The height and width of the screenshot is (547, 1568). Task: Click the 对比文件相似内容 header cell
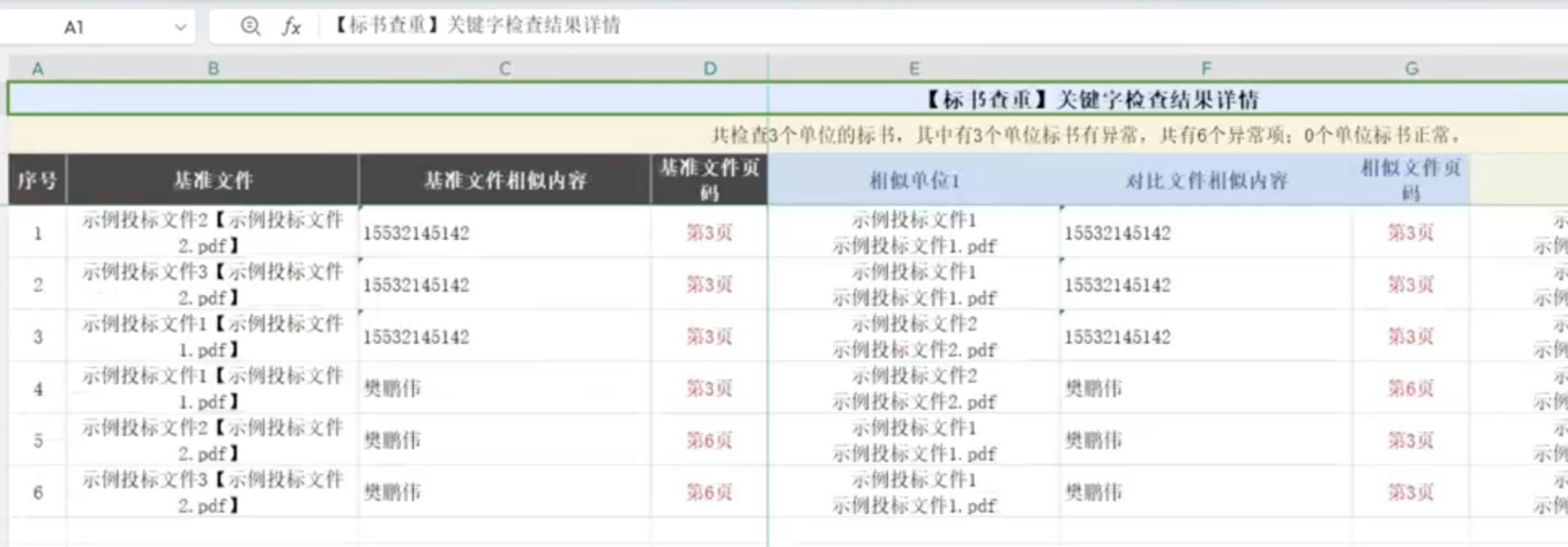click(x=1206, y=180)
